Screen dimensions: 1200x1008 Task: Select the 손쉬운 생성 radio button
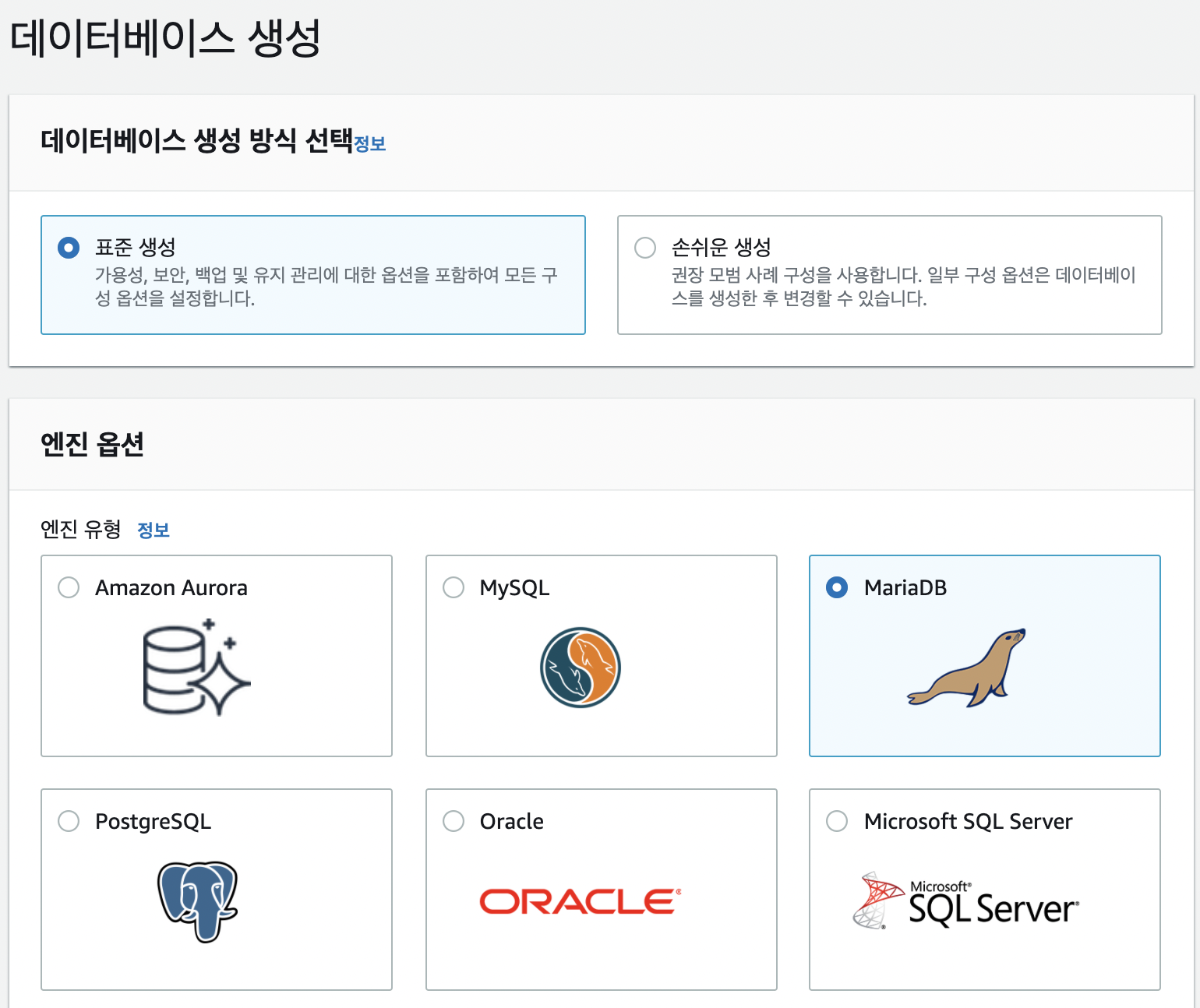point(645,248)
